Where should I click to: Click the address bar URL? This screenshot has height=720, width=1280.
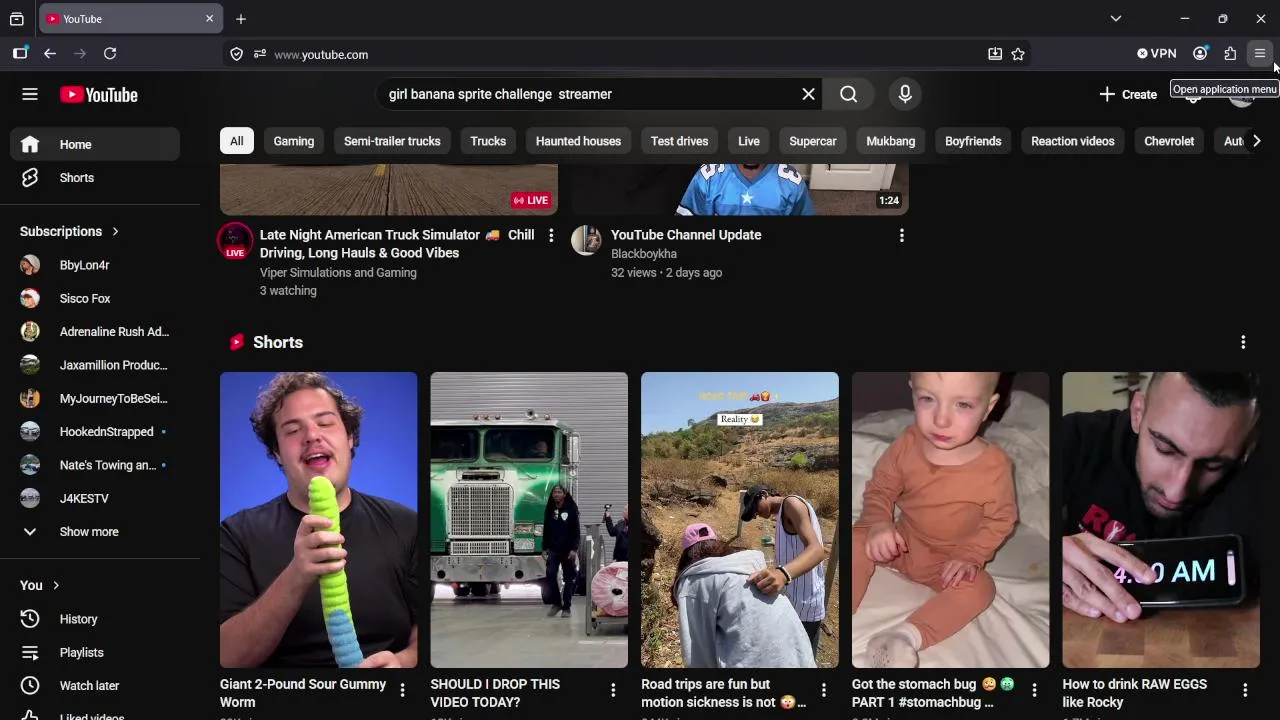(321, 54)
